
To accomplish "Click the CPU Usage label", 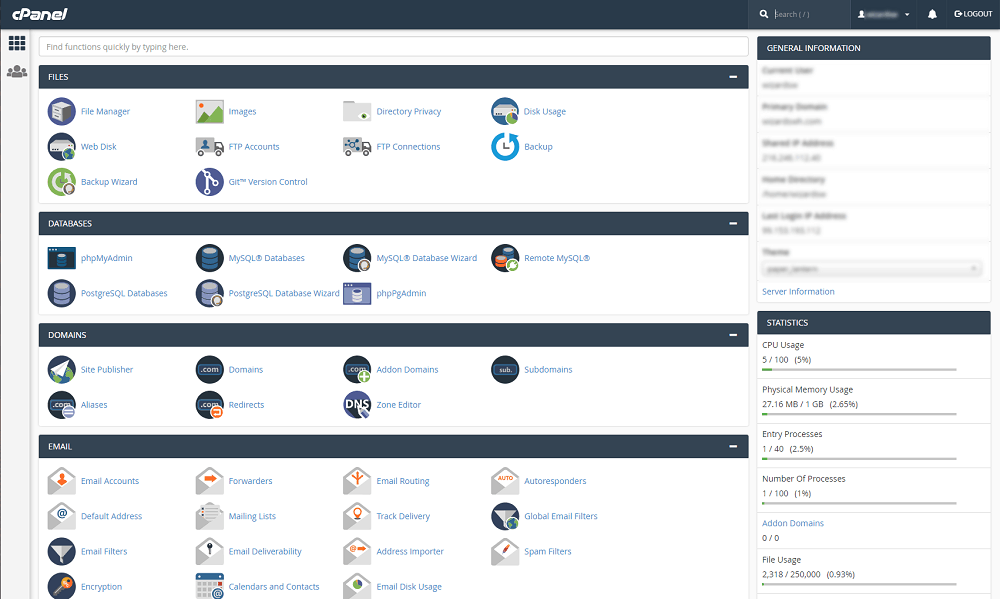I will click(783, 345).
